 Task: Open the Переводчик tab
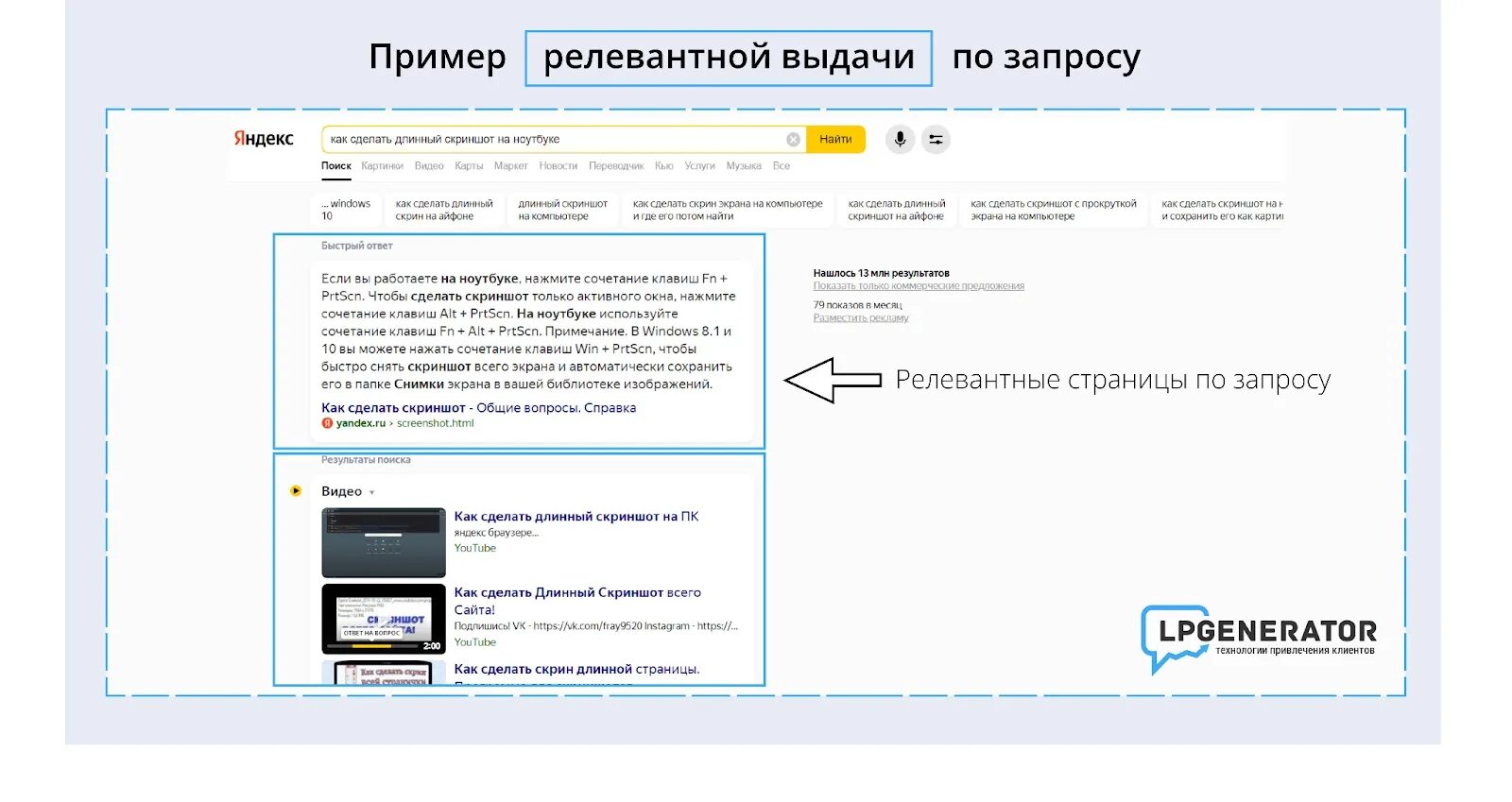(616, 166)
